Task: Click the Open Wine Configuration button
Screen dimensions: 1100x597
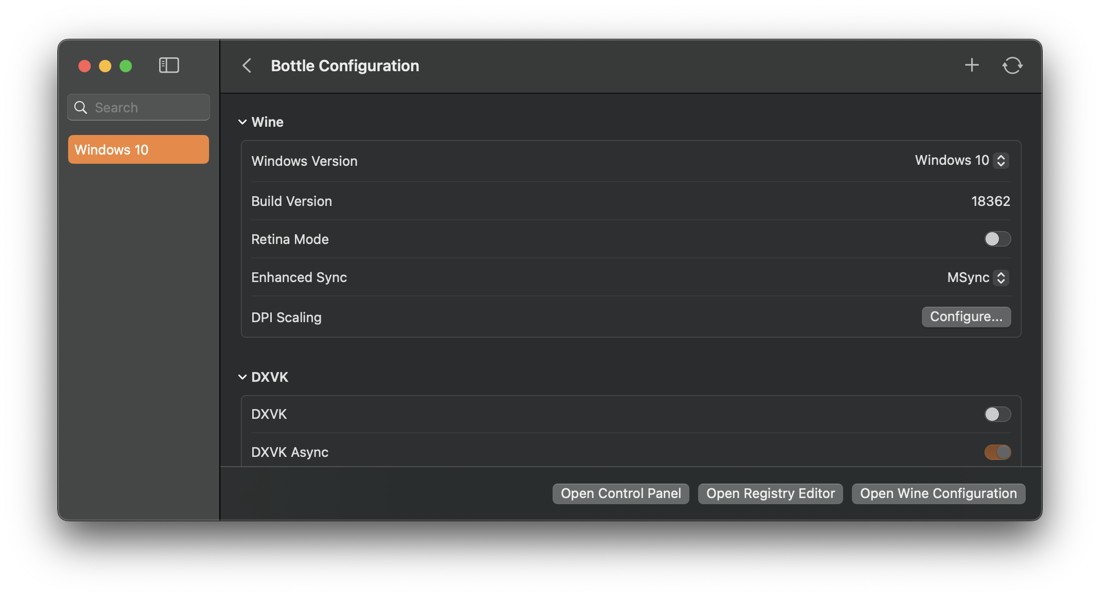Action: click(938, 493)
